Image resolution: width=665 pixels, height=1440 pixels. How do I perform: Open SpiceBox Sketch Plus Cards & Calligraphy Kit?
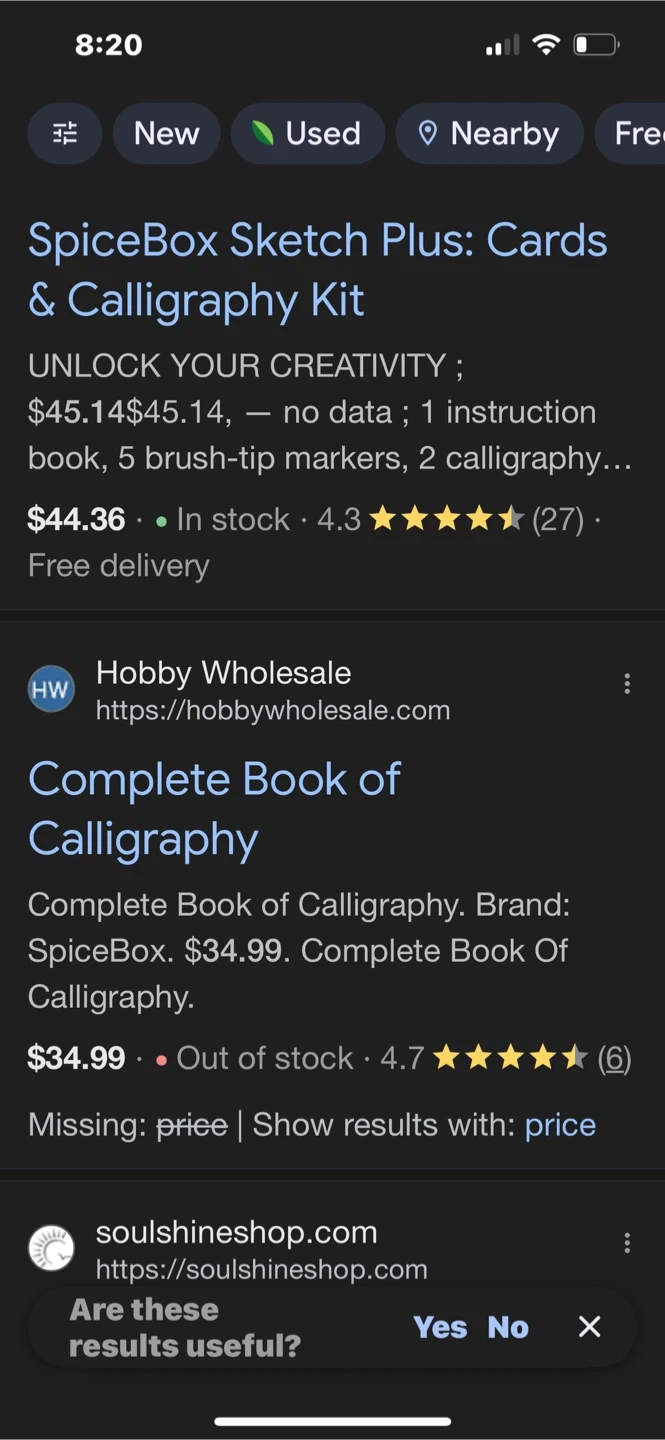pos(317,270)
